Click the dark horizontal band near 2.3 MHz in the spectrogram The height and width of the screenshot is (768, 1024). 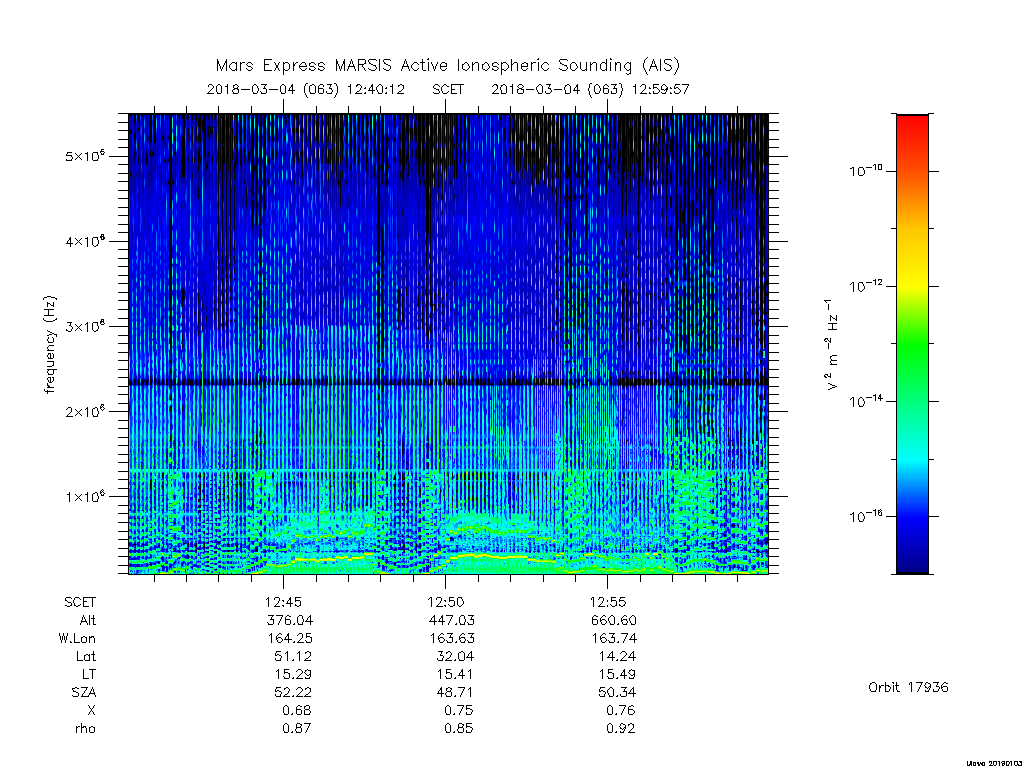pyautogui.click(x=448, y=382)
